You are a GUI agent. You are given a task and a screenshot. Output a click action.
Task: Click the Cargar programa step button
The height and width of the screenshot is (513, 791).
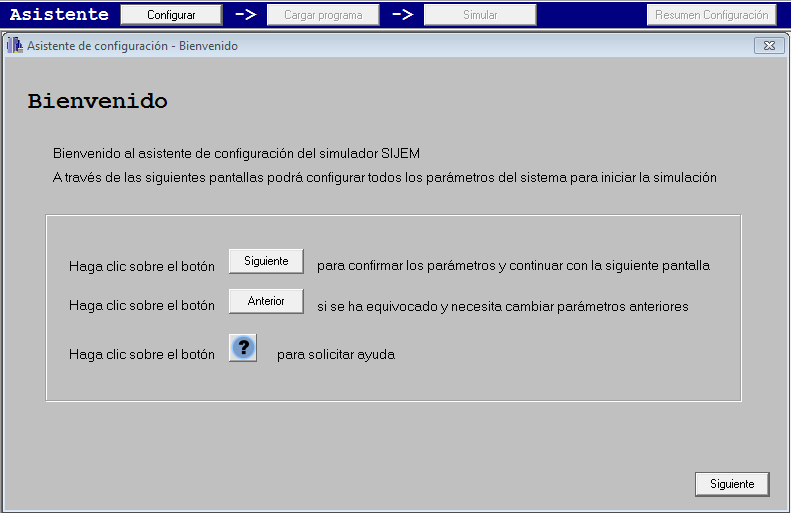click(323, 15)
